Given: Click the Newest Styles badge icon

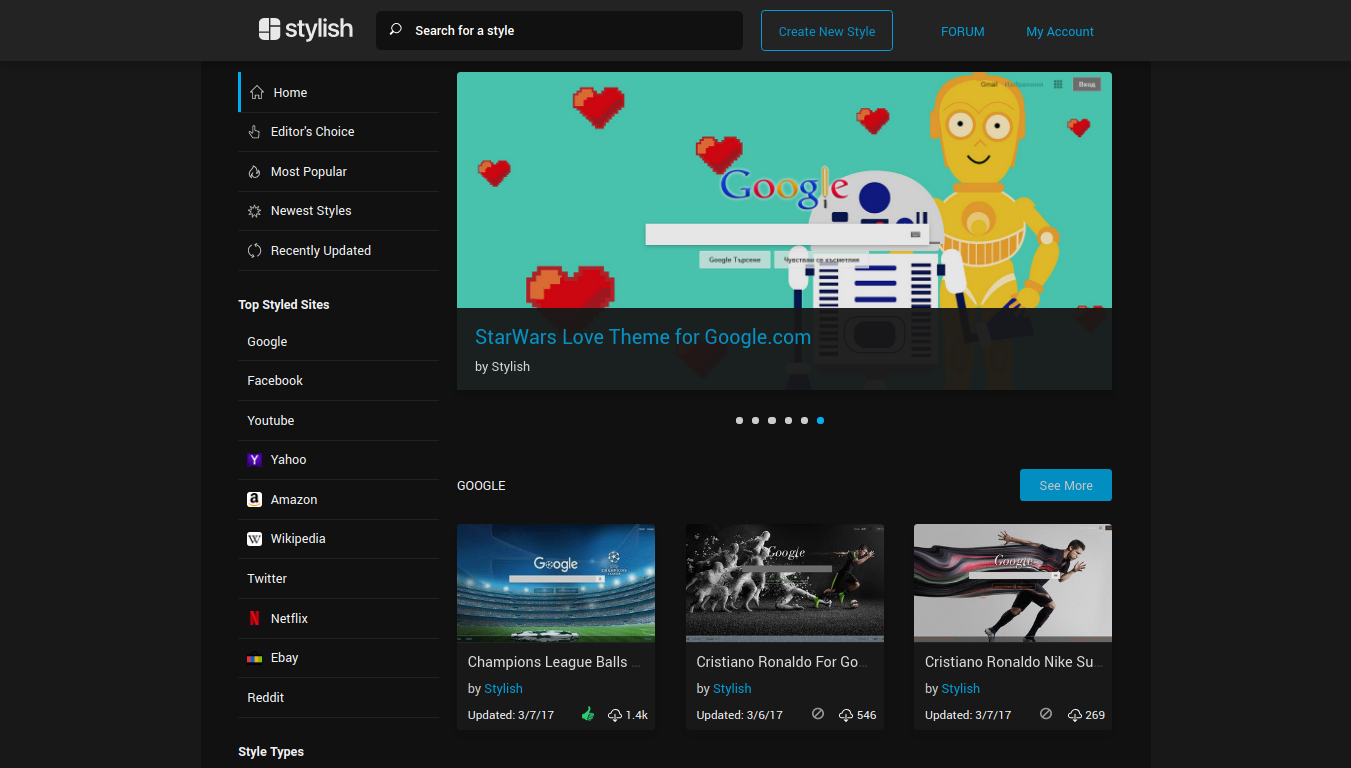Looking at the screenshot, I should (x=254, y=211).
